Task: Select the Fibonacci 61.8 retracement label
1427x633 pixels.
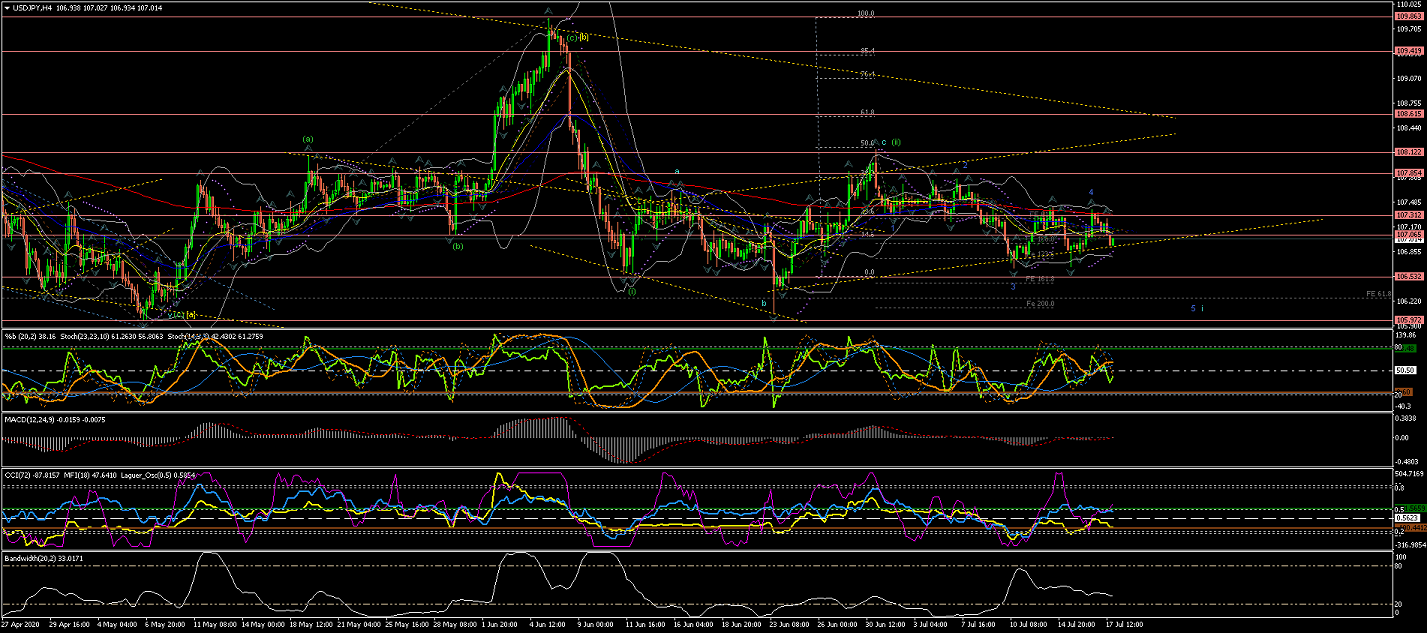Action: [866, 113]
